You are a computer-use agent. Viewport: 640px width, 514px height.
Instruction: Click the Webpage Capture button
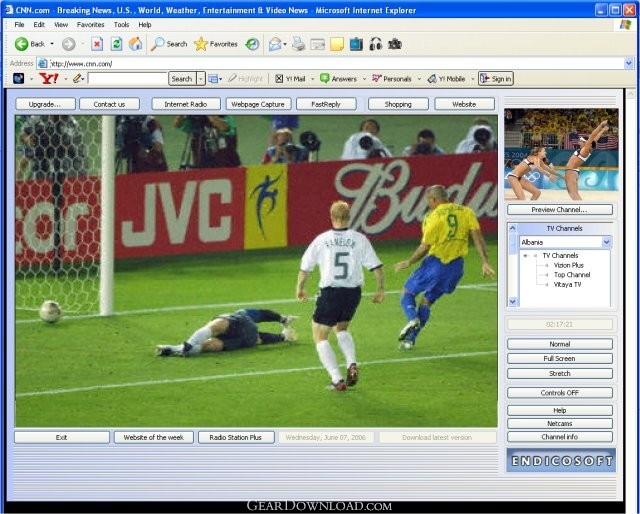pyautogui.click(x=258, y=104)
